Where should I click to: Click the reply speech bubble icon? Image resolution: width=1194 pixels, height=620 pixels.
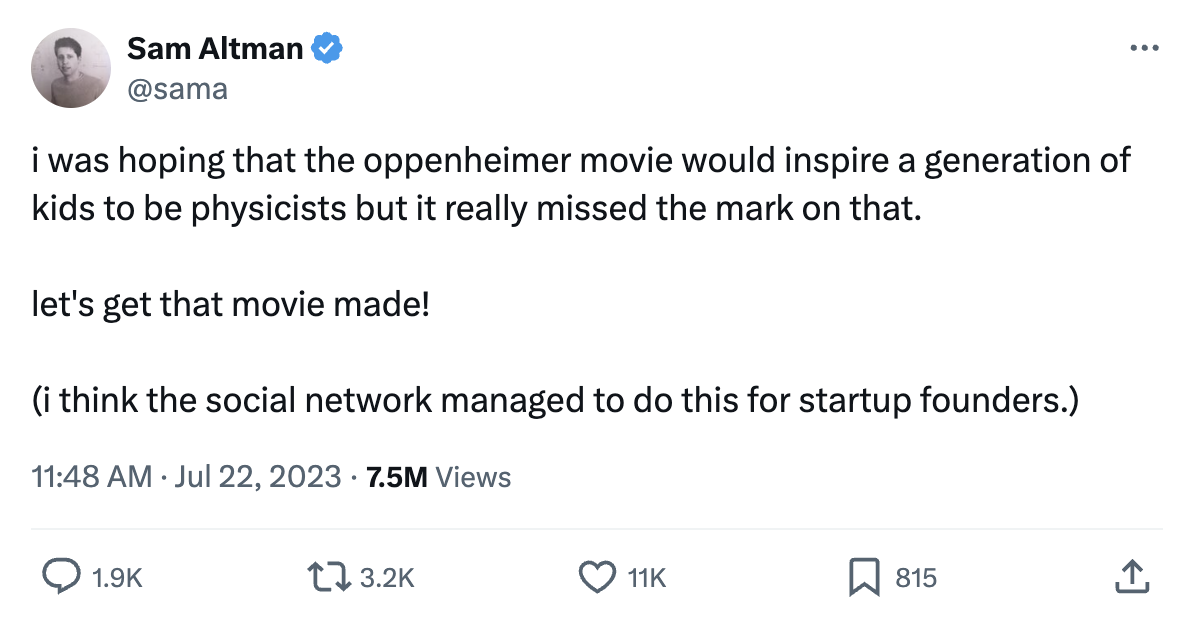point(62,577)
